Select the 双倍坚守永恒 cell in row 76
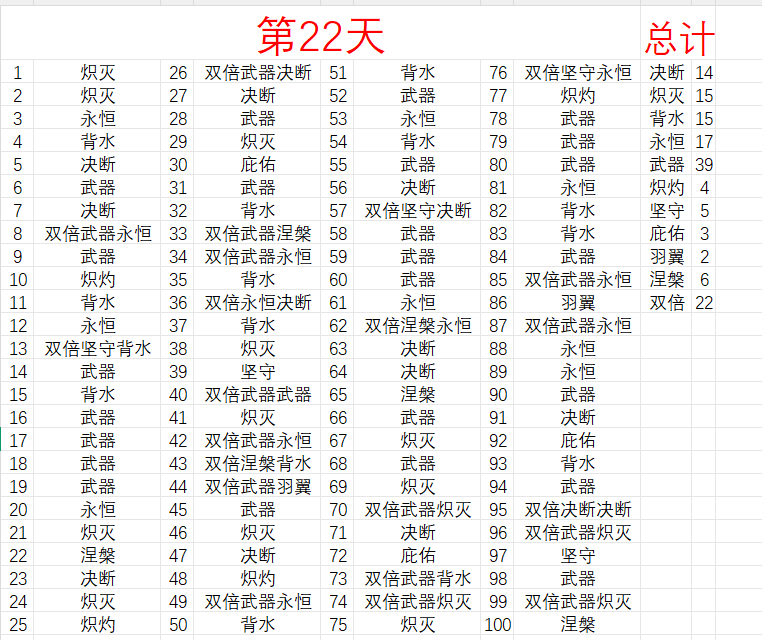762x640 pixels. [578, 73]
